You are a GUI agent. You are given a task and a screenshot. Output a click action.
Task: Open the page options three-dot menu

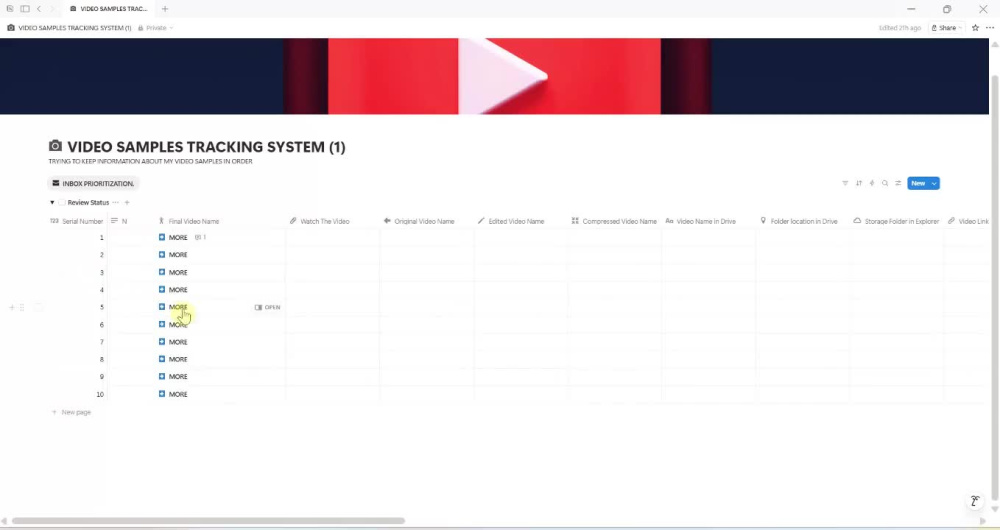coord(990,27)
